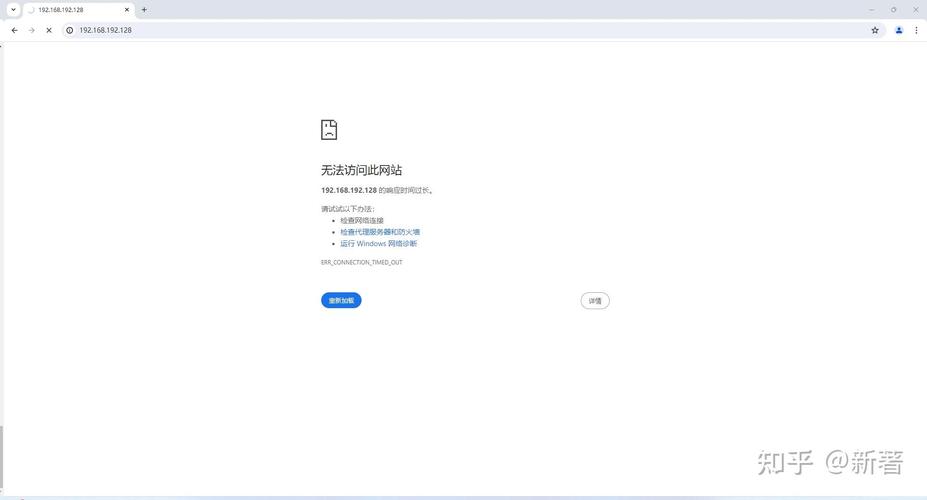
Task: Close the browser window
Action: (916, 10)
